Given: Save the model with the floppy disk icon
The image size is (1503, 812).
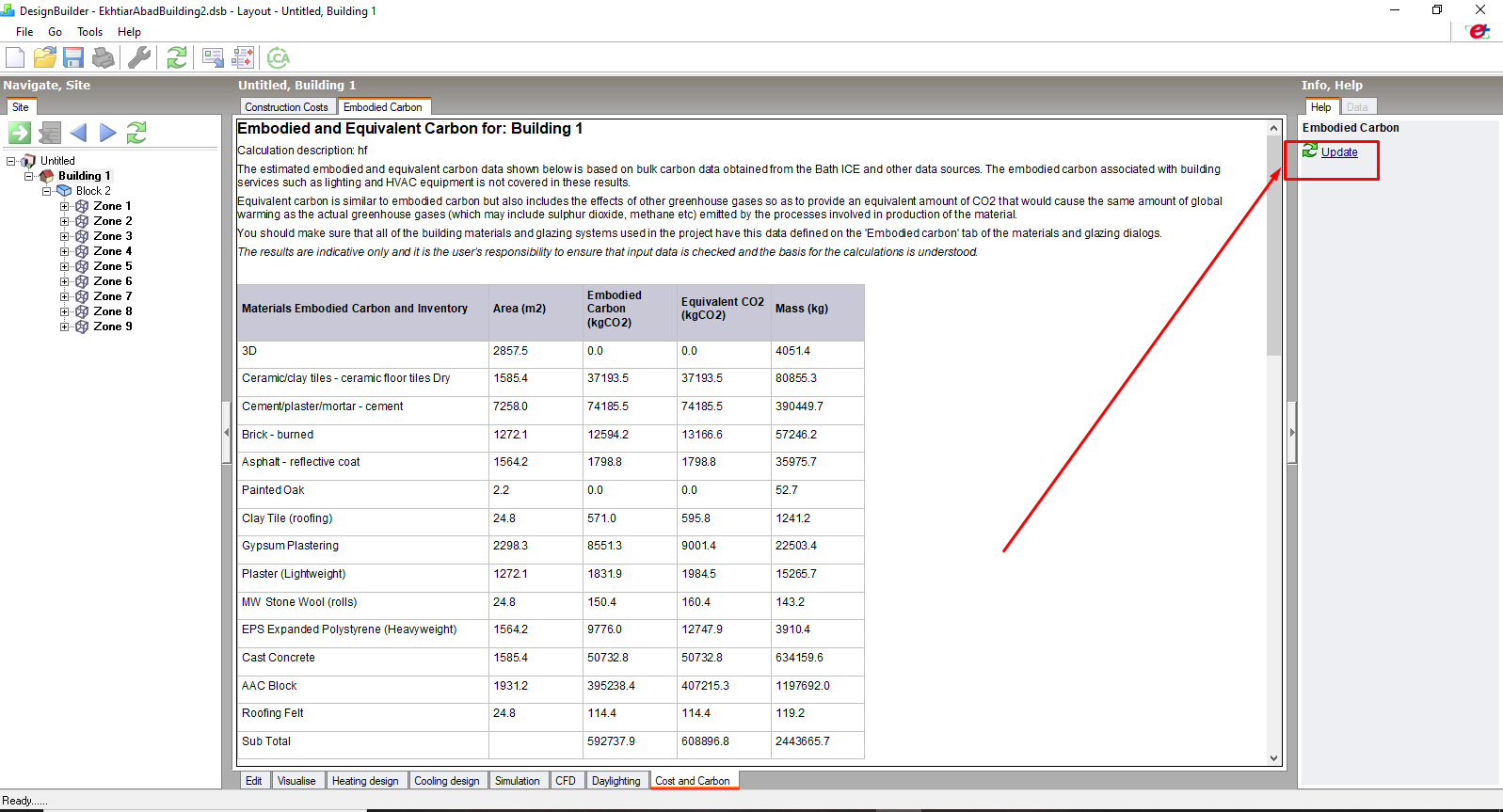Looking at the screenshot, I should 73,58.
